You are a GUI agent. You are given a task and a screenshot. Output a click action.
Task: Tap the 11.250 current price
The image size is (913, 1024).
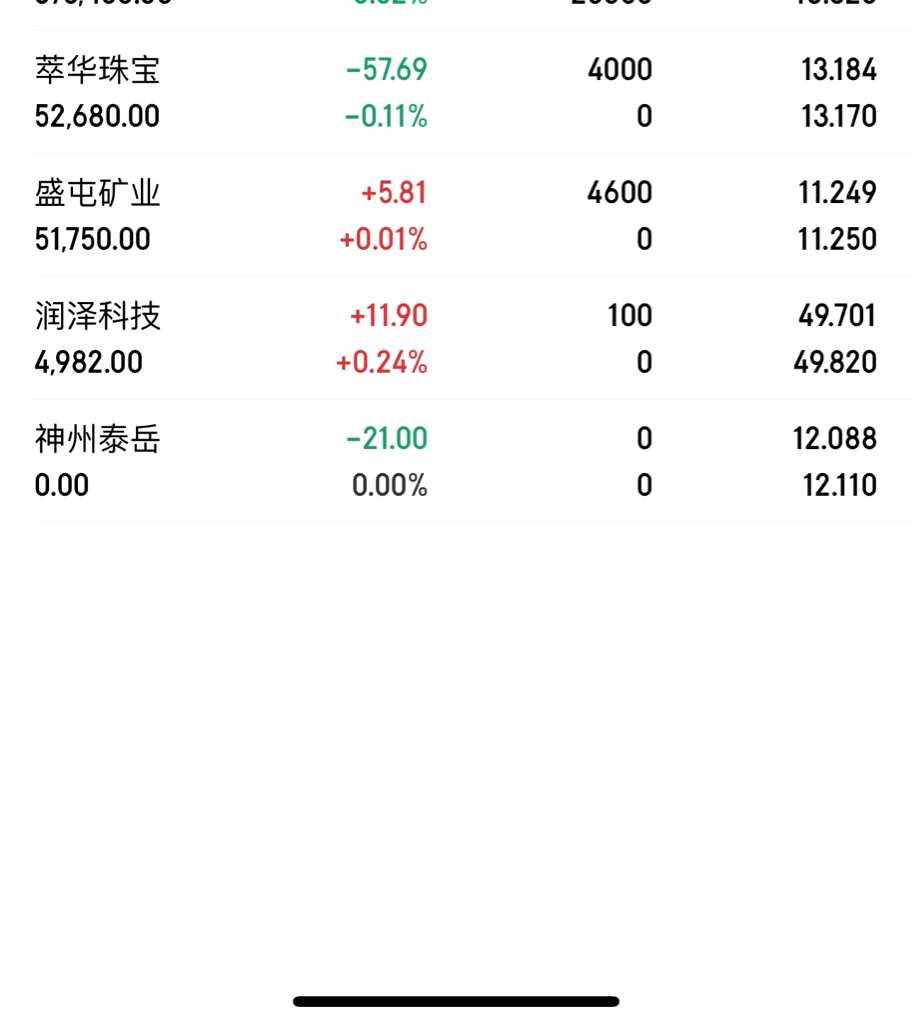[837, 240]
